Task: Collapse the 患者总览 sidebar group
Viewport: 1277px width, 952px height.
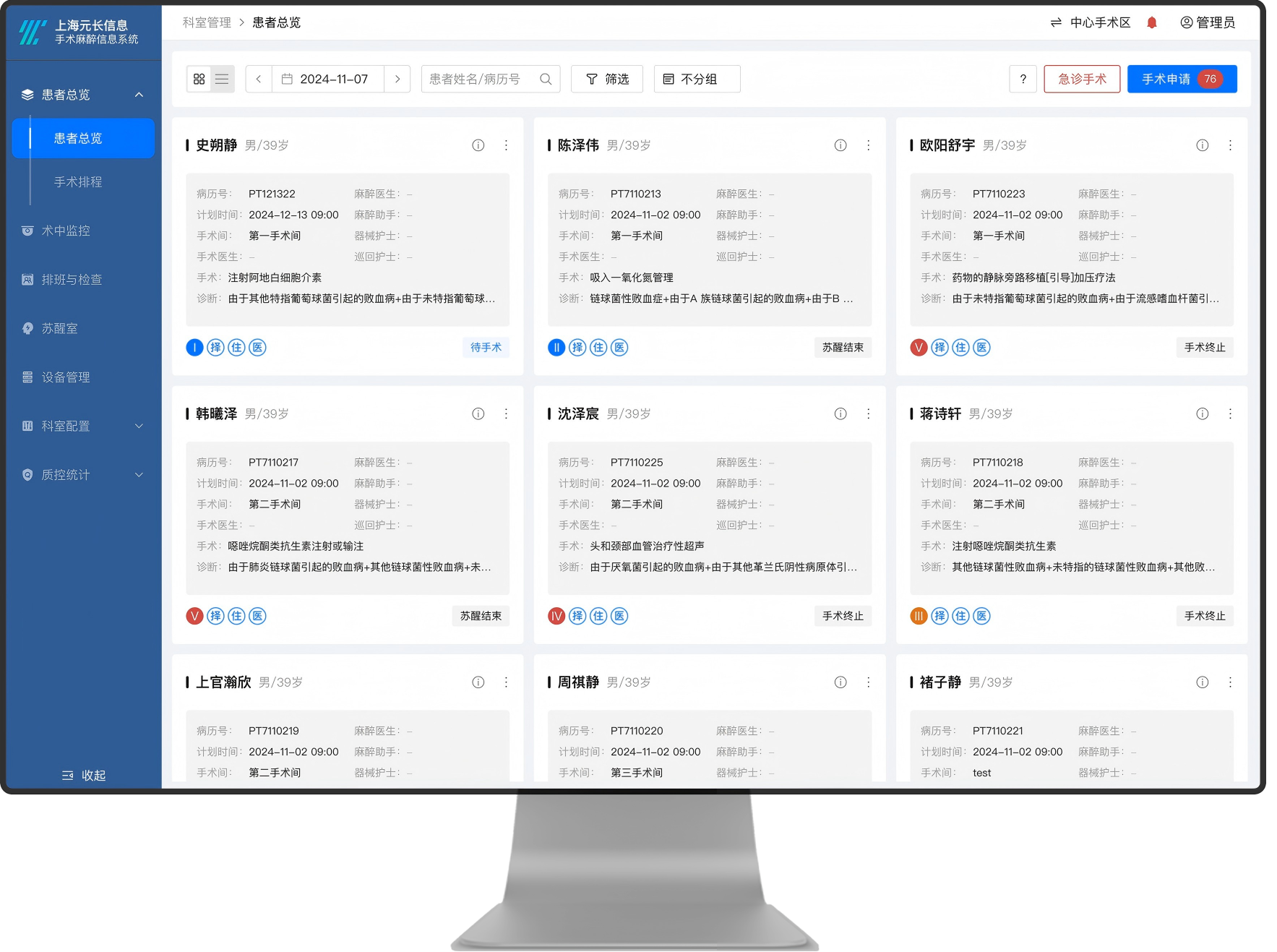Action: [x=83, y=95]
